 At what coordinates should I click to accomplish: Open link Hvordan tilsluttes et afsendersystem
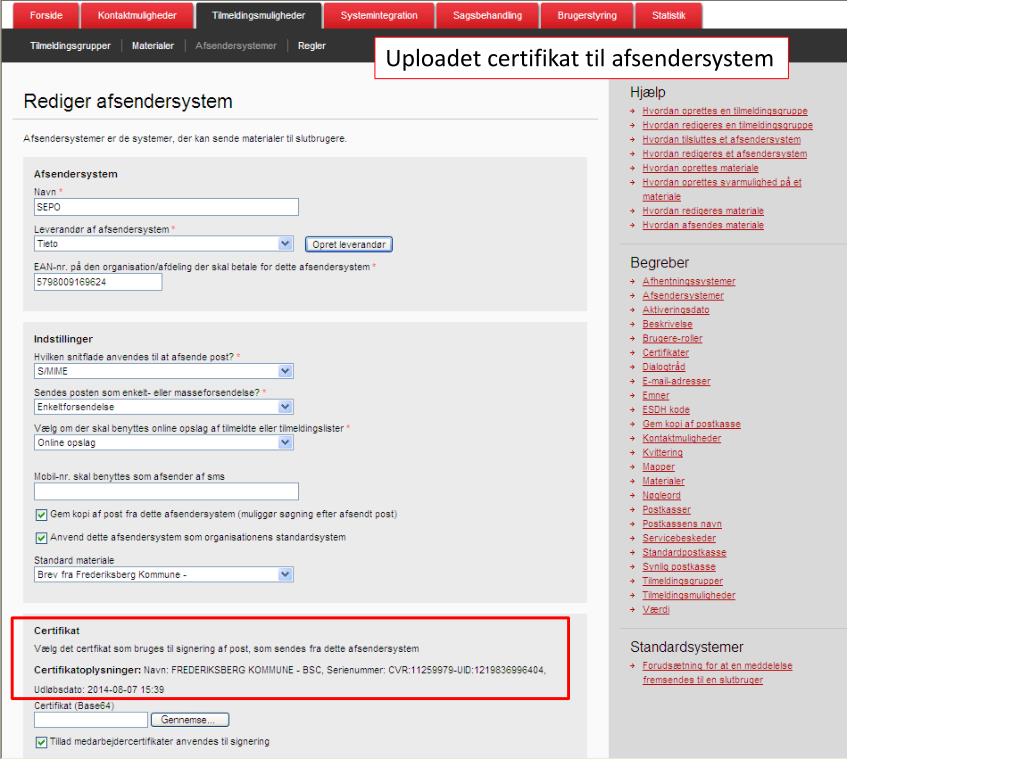[722, 140]
